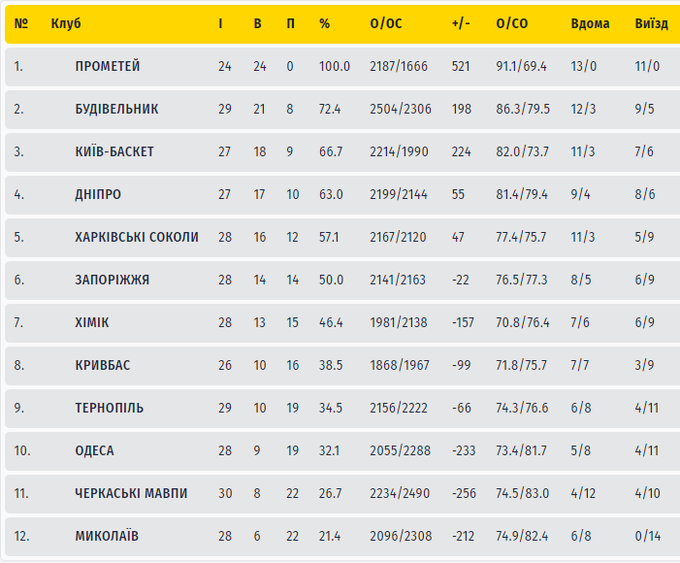This screenshot has height=563, width=680.
Task: Select the Миколаїв team name
Action: pos(106,536)
